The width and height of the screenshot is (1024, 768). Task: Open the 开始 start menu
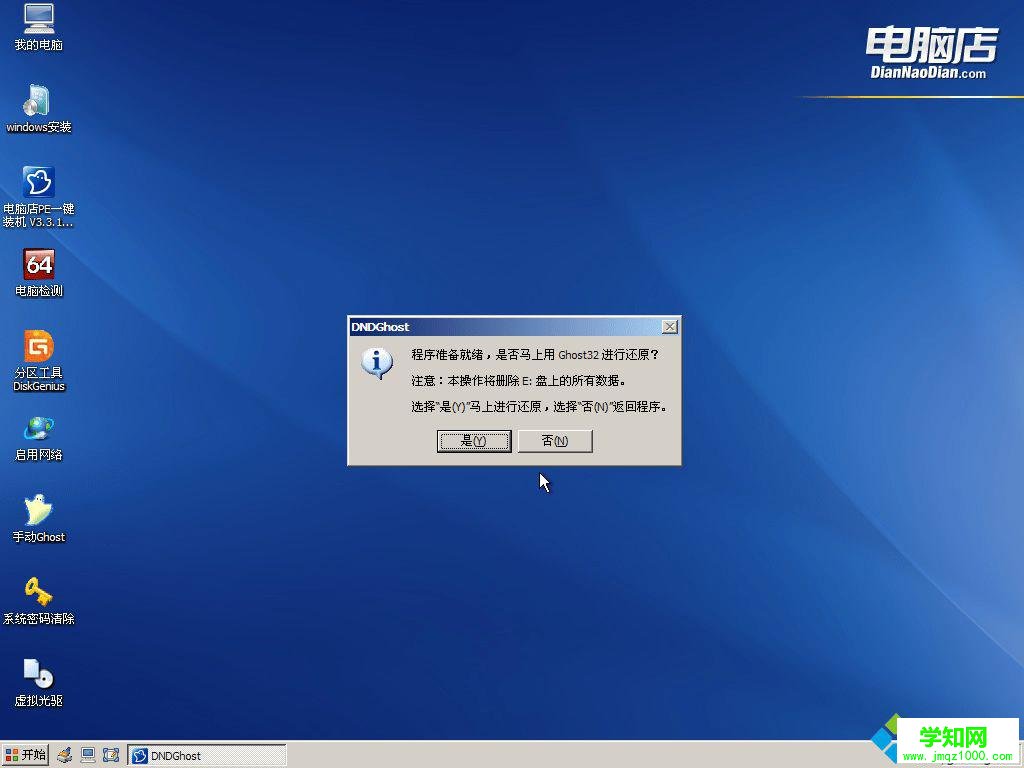point(25,755)
